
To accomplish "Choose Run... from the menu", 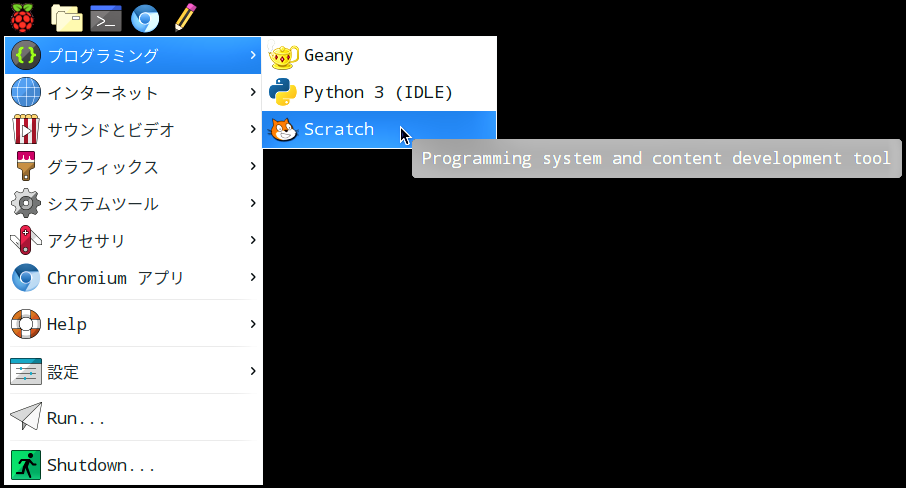I will [133, 418].
